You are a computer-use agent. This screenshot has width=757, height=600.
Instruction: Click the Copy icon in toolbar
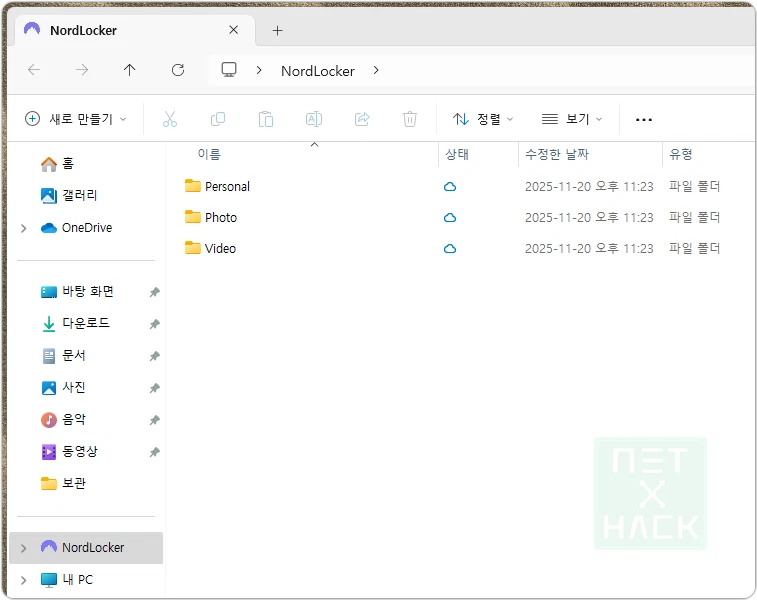[218, 119]
